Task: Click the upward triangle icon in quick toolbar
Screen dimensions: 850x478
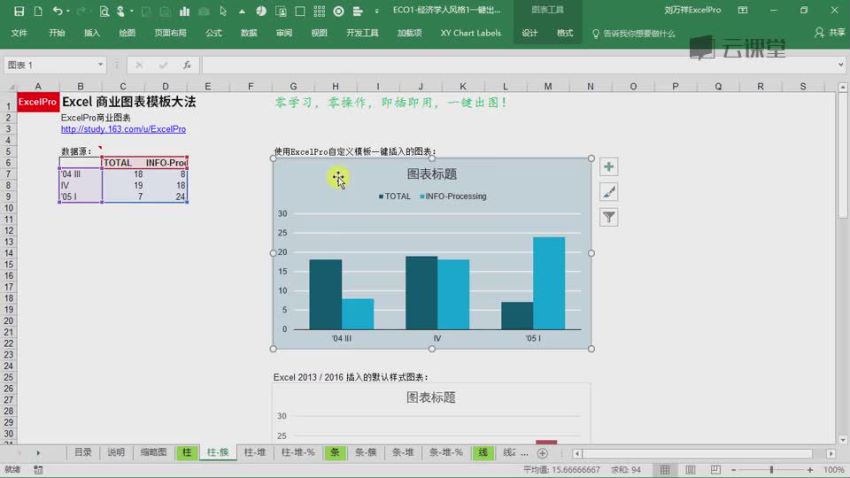Action: (x=242, y=11)
